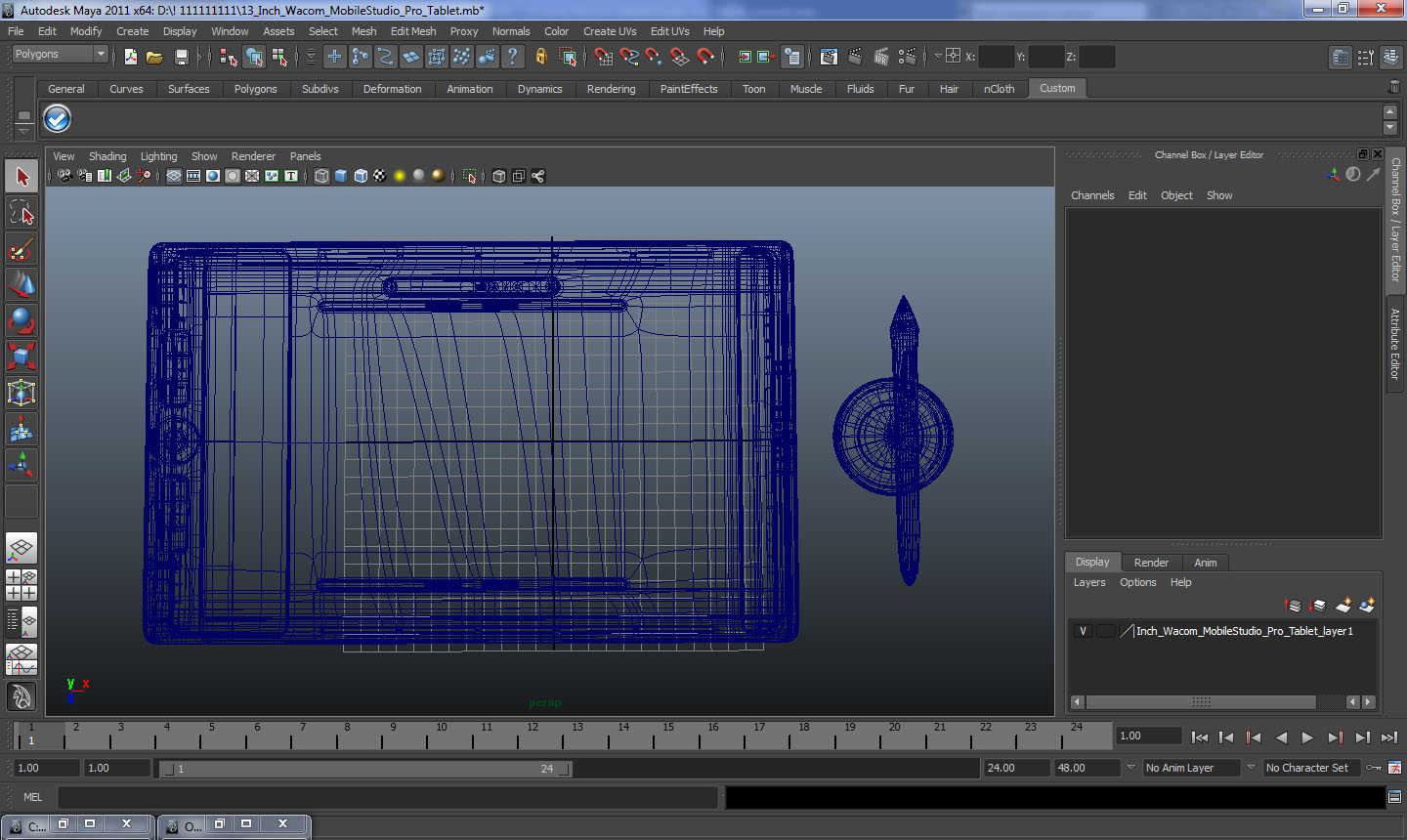The width and height of the screenshot is (1407, 840).
Task: Activate the Lasso Select tool
Action: click(21, 212)
